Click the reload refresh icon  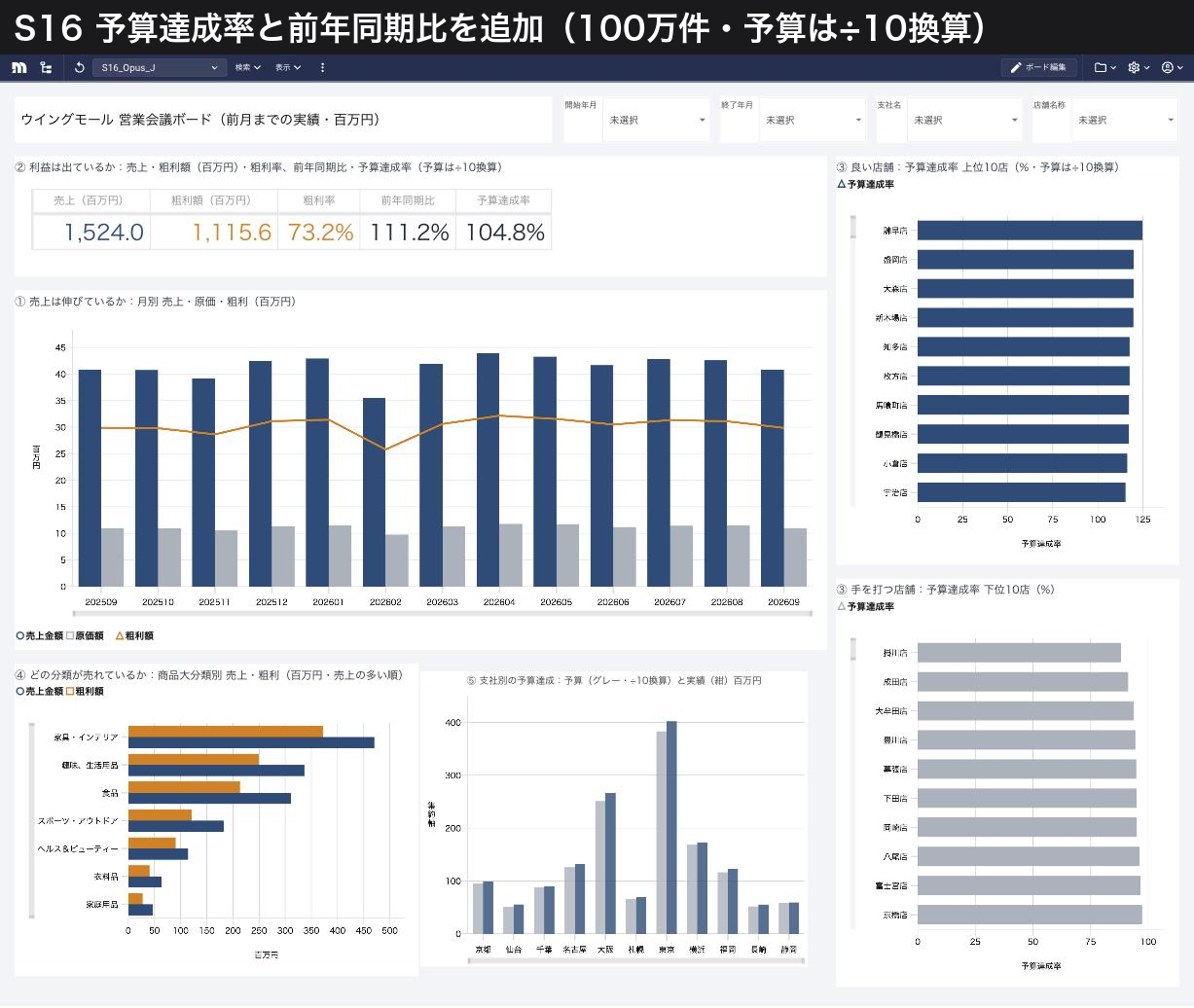[x=79, y=67]
